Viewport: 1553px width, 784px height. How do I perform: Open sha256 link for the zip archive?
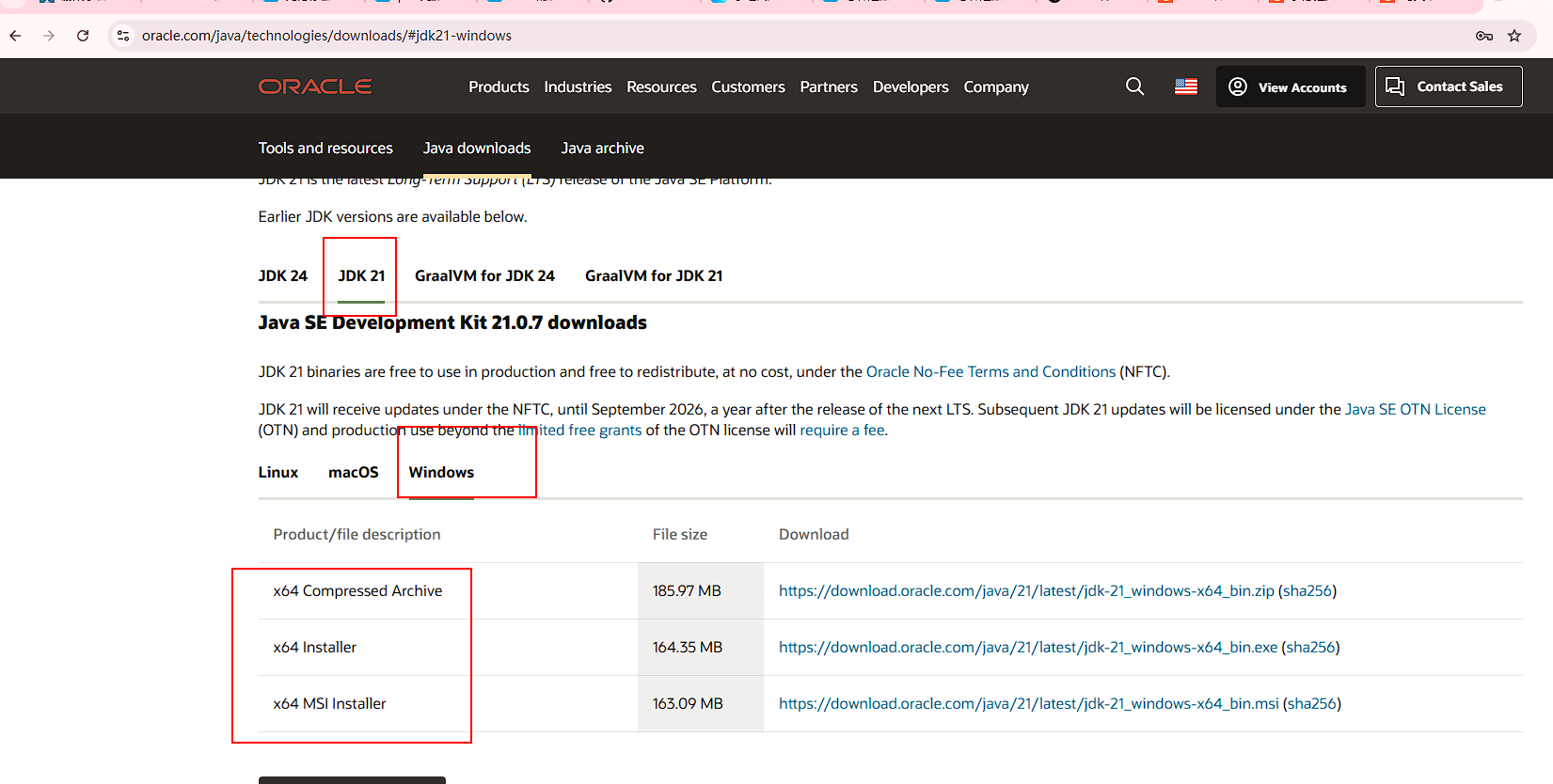(x=1307, y=590)
